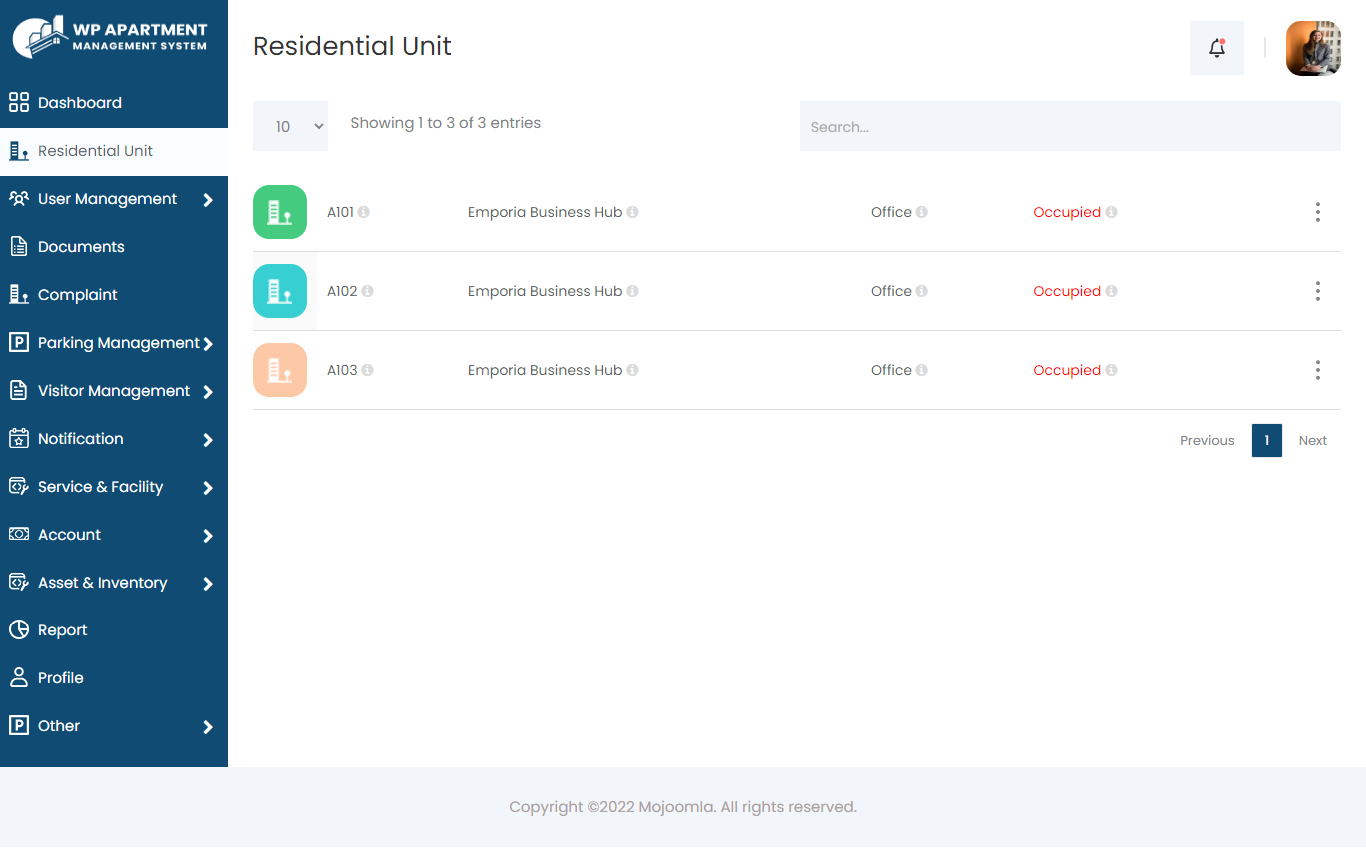This screenshot has width=1366, height=848.
Task: Click the Occupied status in A103 row
Action: 1067,370
